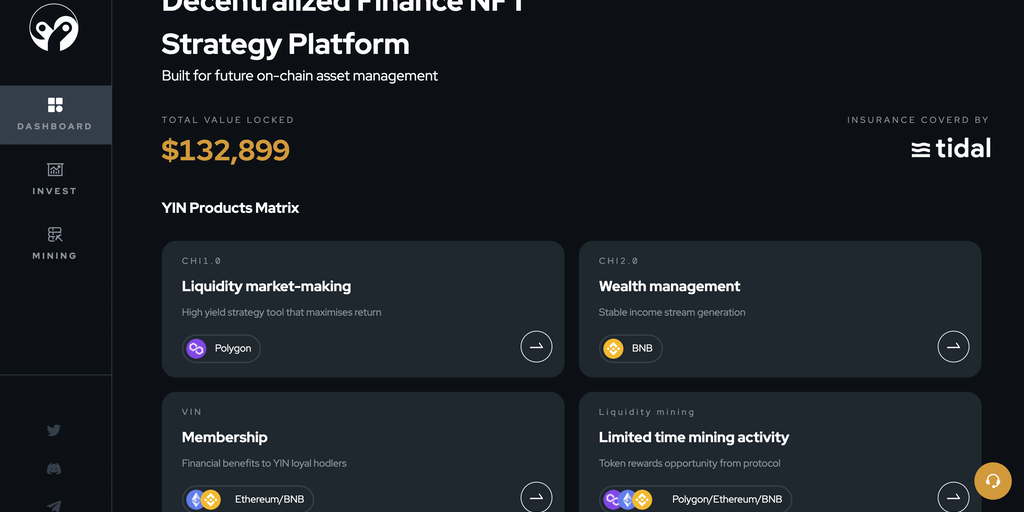
Task: Select the BNB network chip
Action: coord(630,348)
